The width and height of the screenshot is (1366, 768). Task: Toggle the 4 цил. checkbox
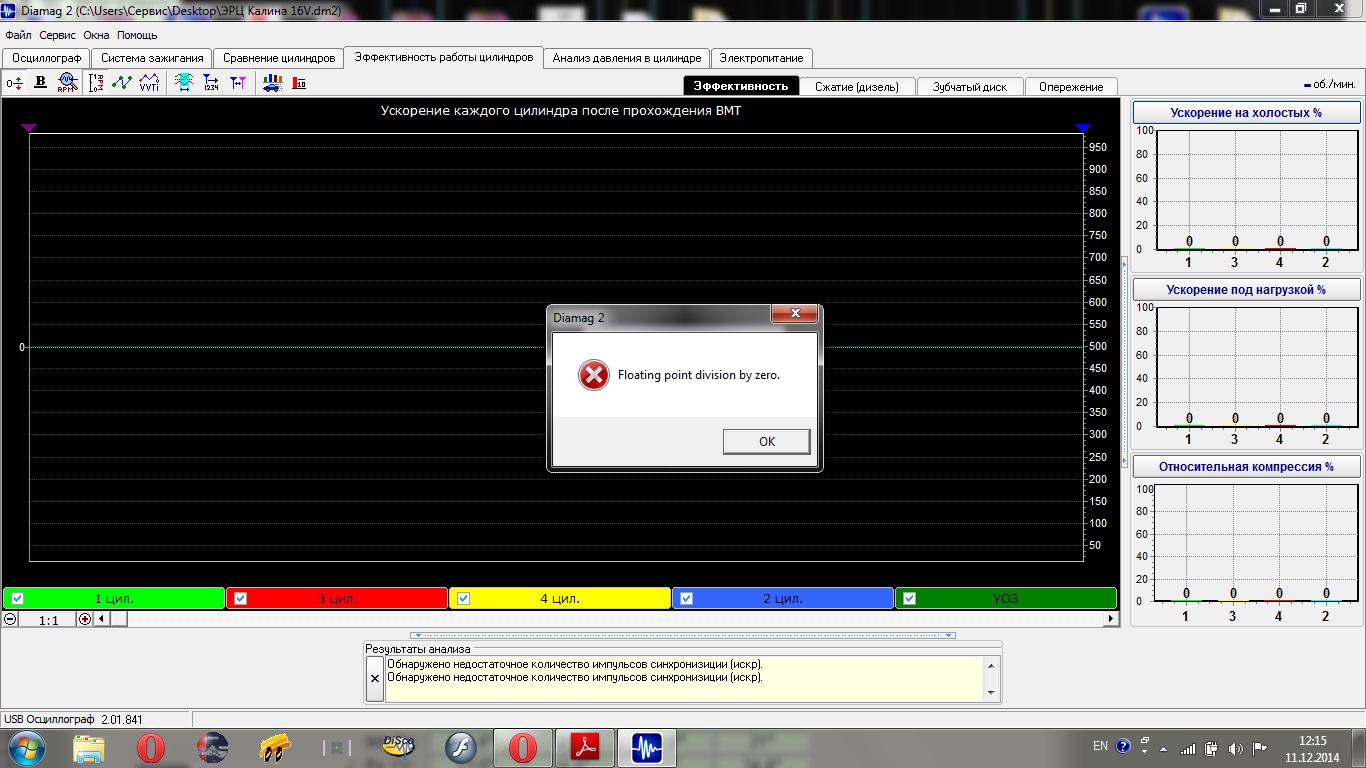click(x=463, y=599)
